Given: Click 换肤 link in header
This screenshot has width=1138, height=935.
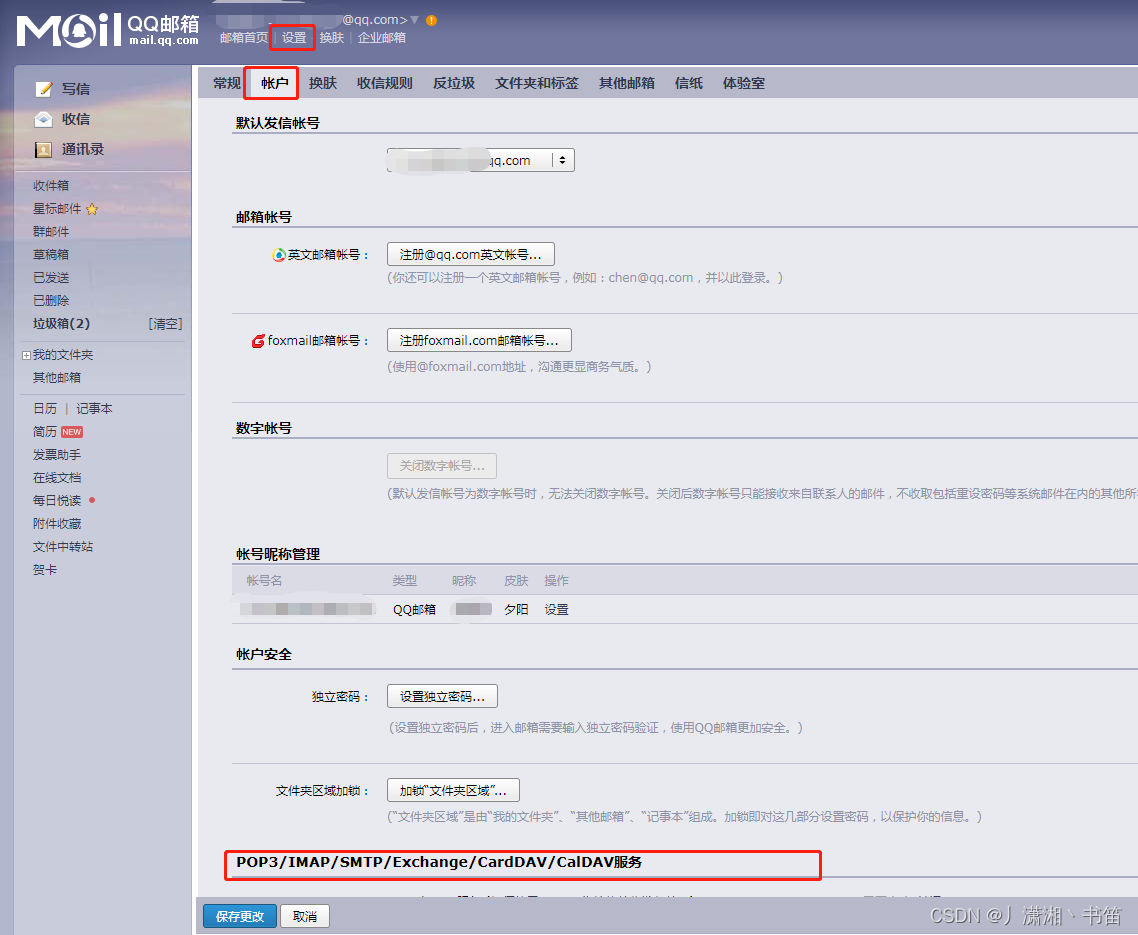Looking at the screenshot, I should (x=332, y=38).
